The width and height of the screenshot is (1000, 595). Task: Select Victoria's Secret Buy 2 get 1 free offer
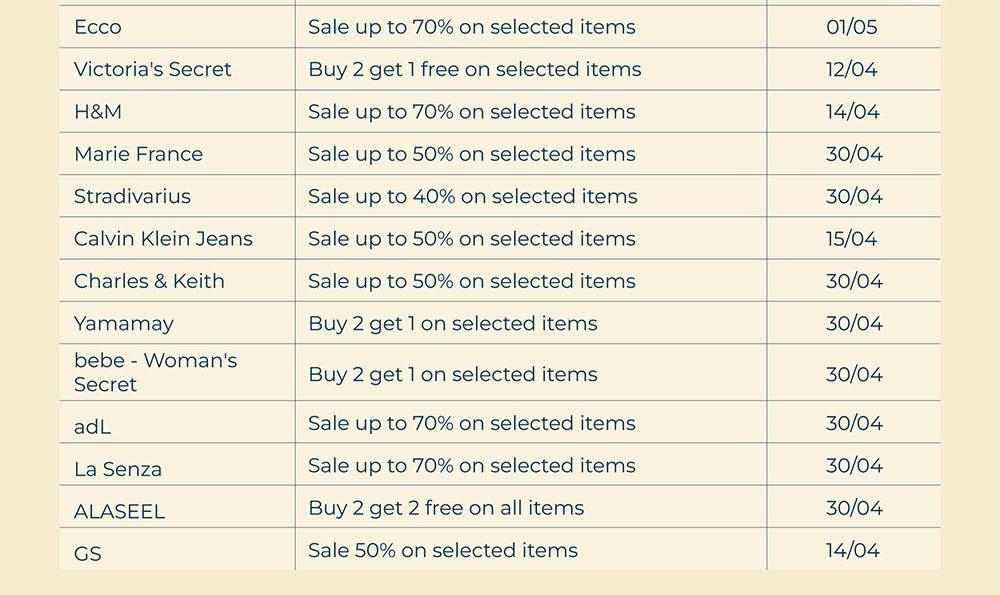tap(475, 69)
